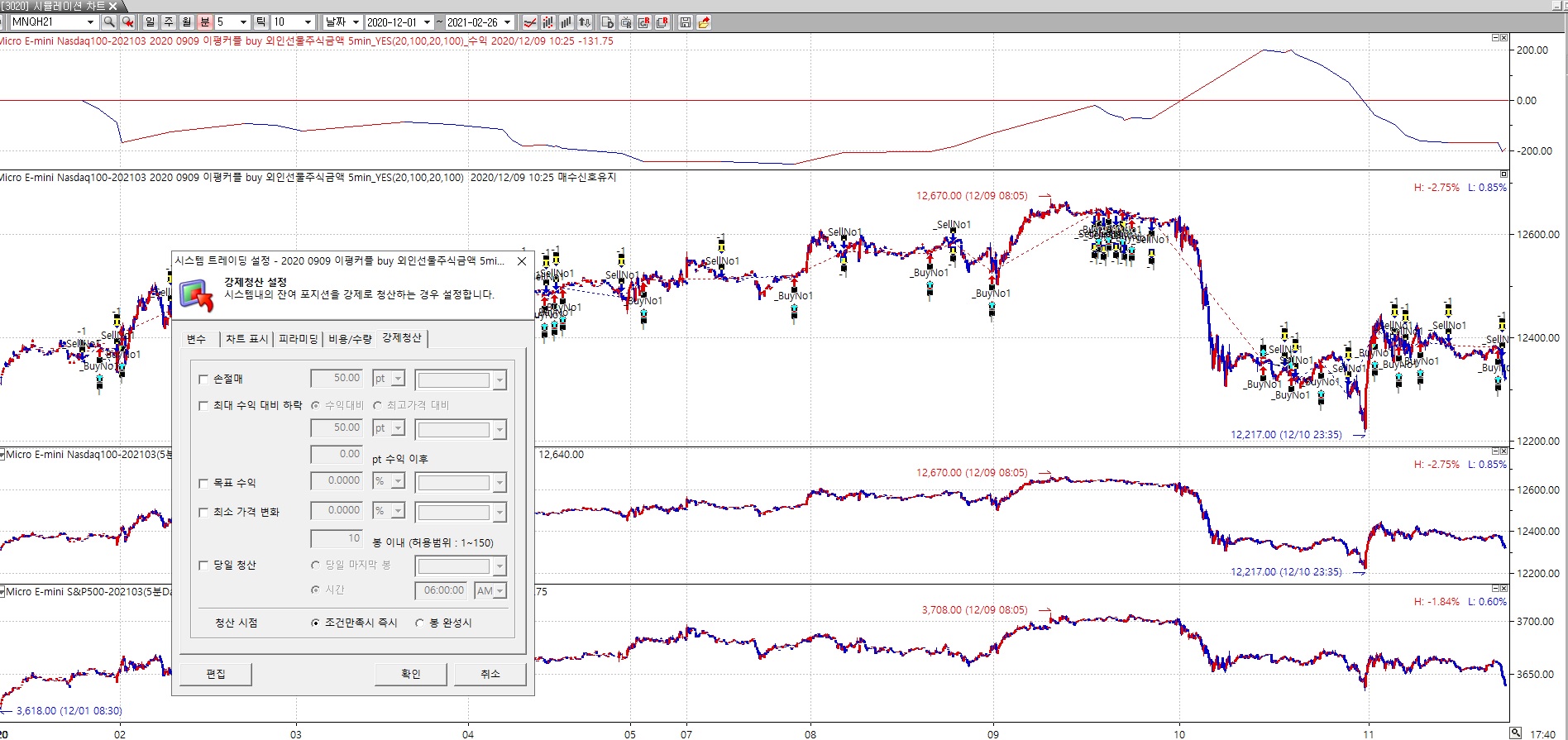This screenshot has width=1568, height=740.
Task: Open the MNQH21 symbol dropdown
Action: (90, 22)
